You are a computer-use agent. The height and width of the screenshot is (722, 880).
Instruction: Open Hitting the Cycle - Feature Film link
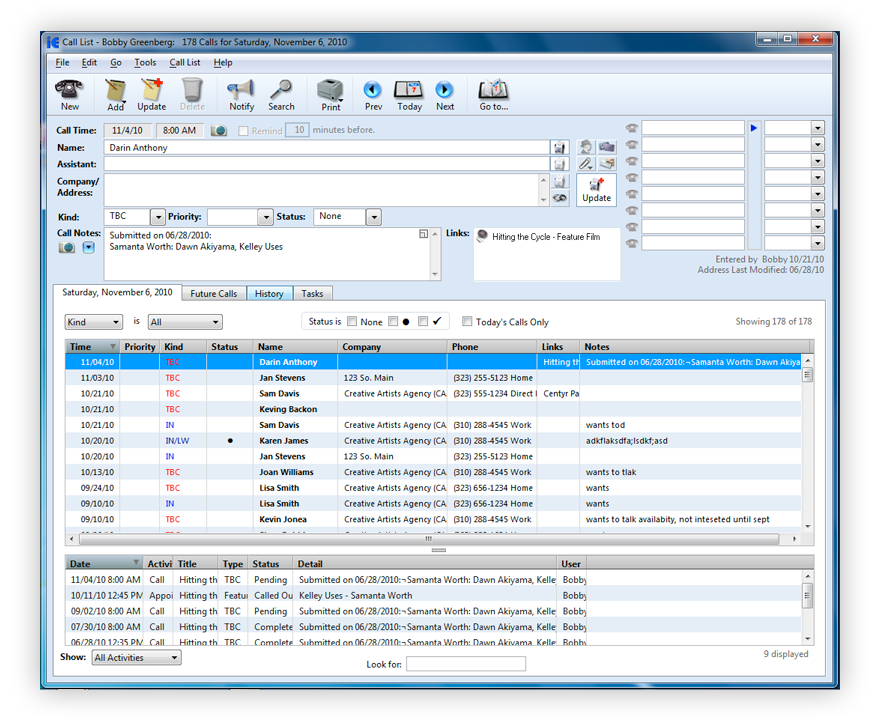pyautogui.click(x=546, y=237)
